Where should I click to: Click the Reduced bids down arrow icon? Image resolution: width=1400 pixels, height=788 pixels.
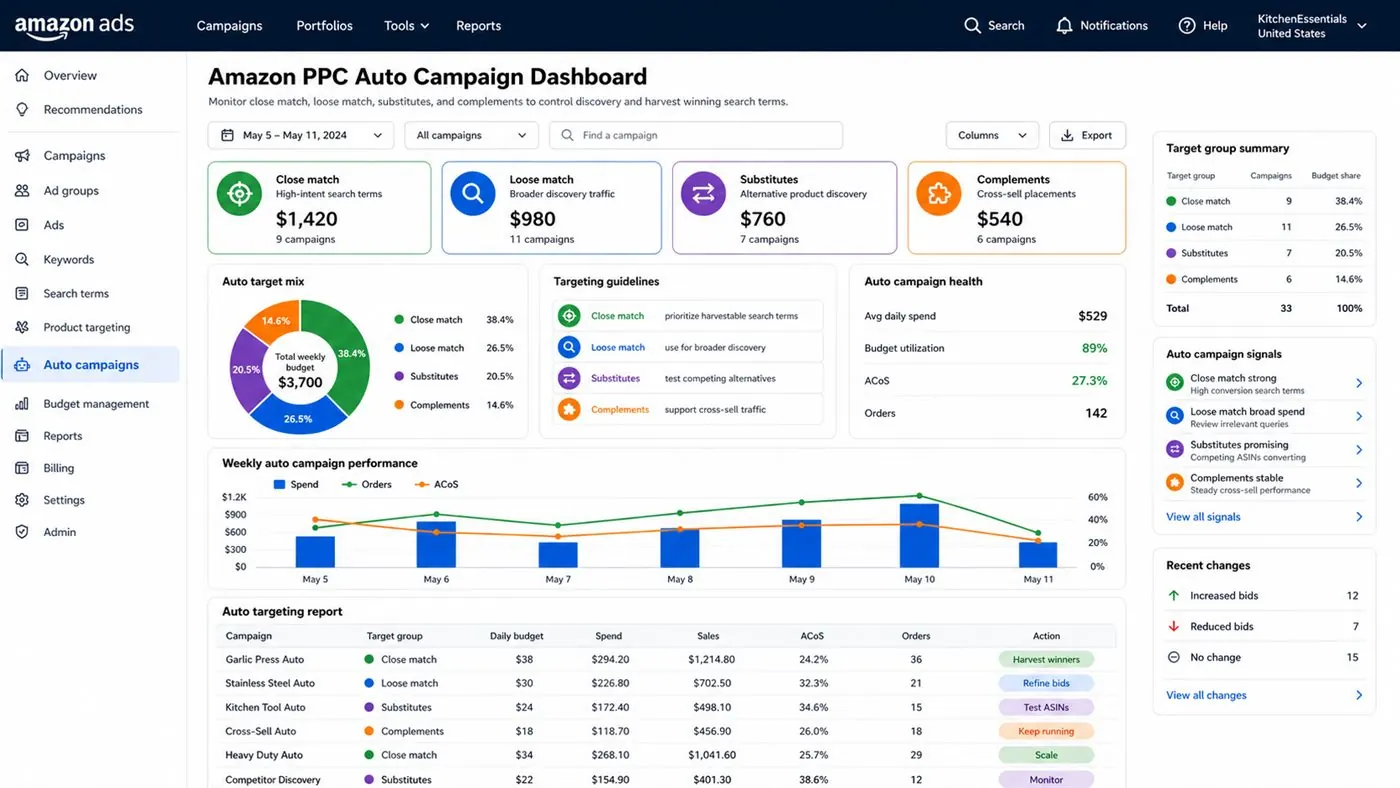click(x=1174, y=626)
